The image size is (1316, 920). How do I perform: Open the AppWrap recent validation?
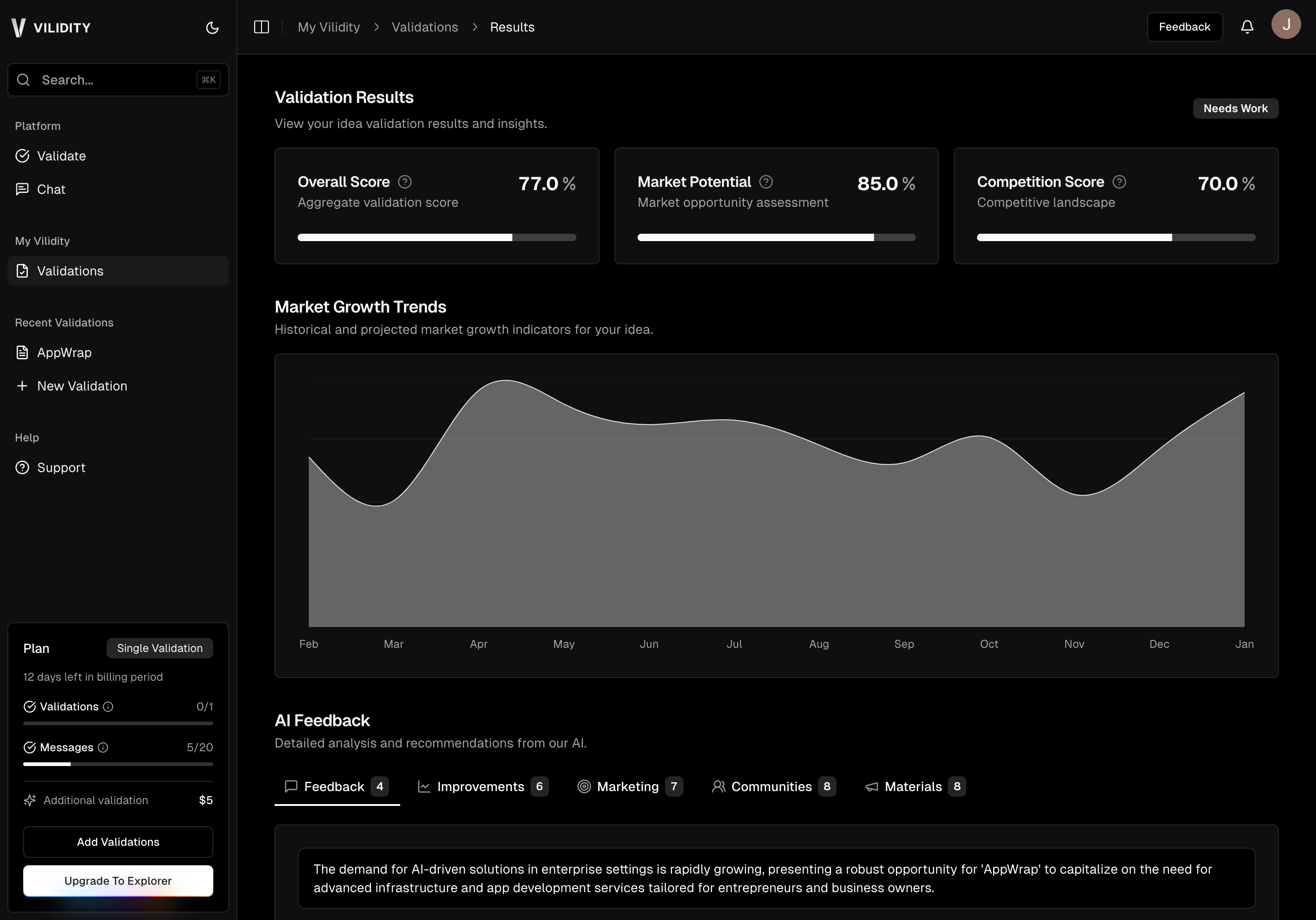(x=64, y=352)
